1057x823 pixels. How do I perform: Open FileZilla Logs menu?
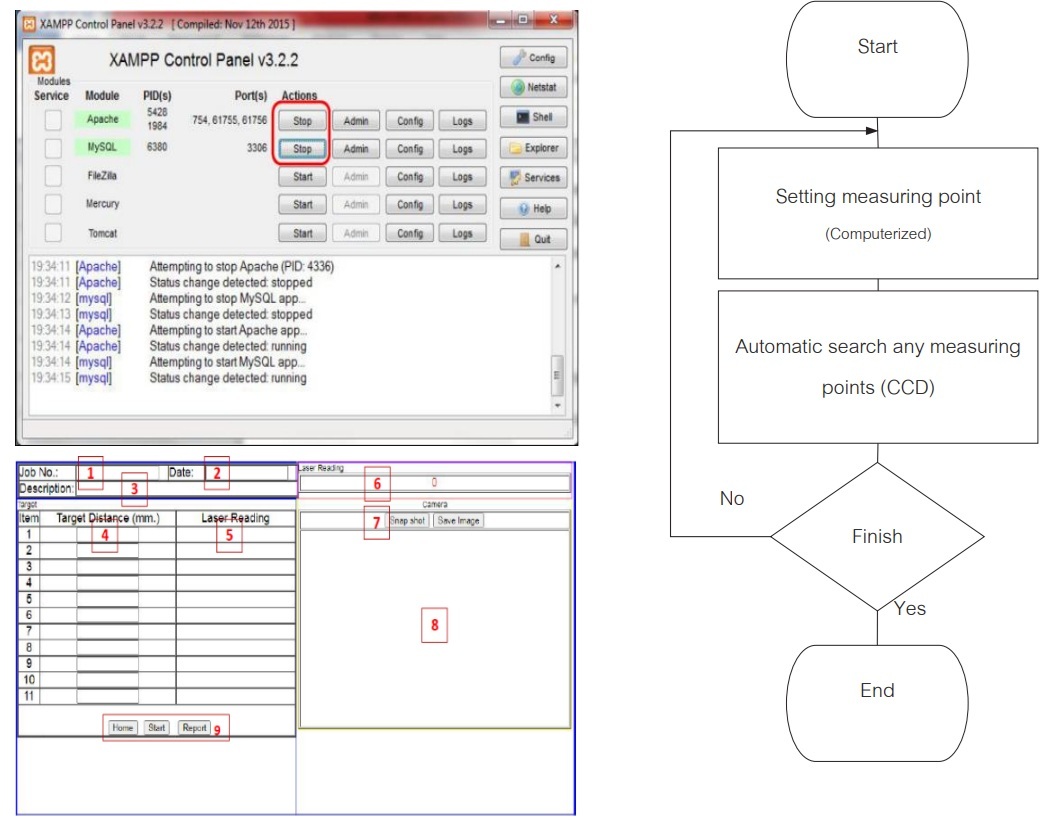coord(462,177)
